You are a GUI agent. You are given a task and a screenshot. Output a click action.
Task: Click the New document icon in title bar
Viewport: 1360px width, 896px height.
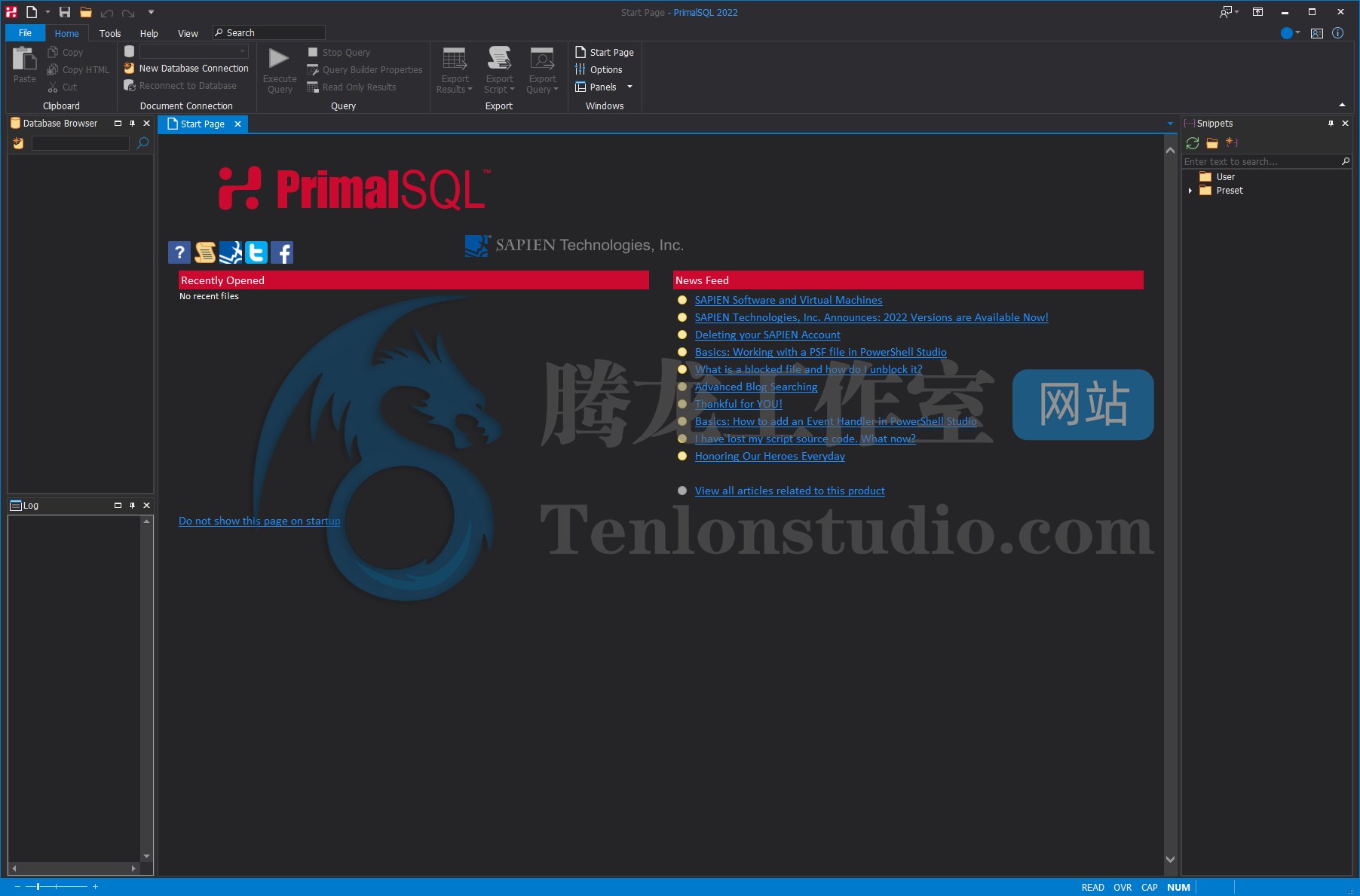pyautogui.click(x=32, y=12)
